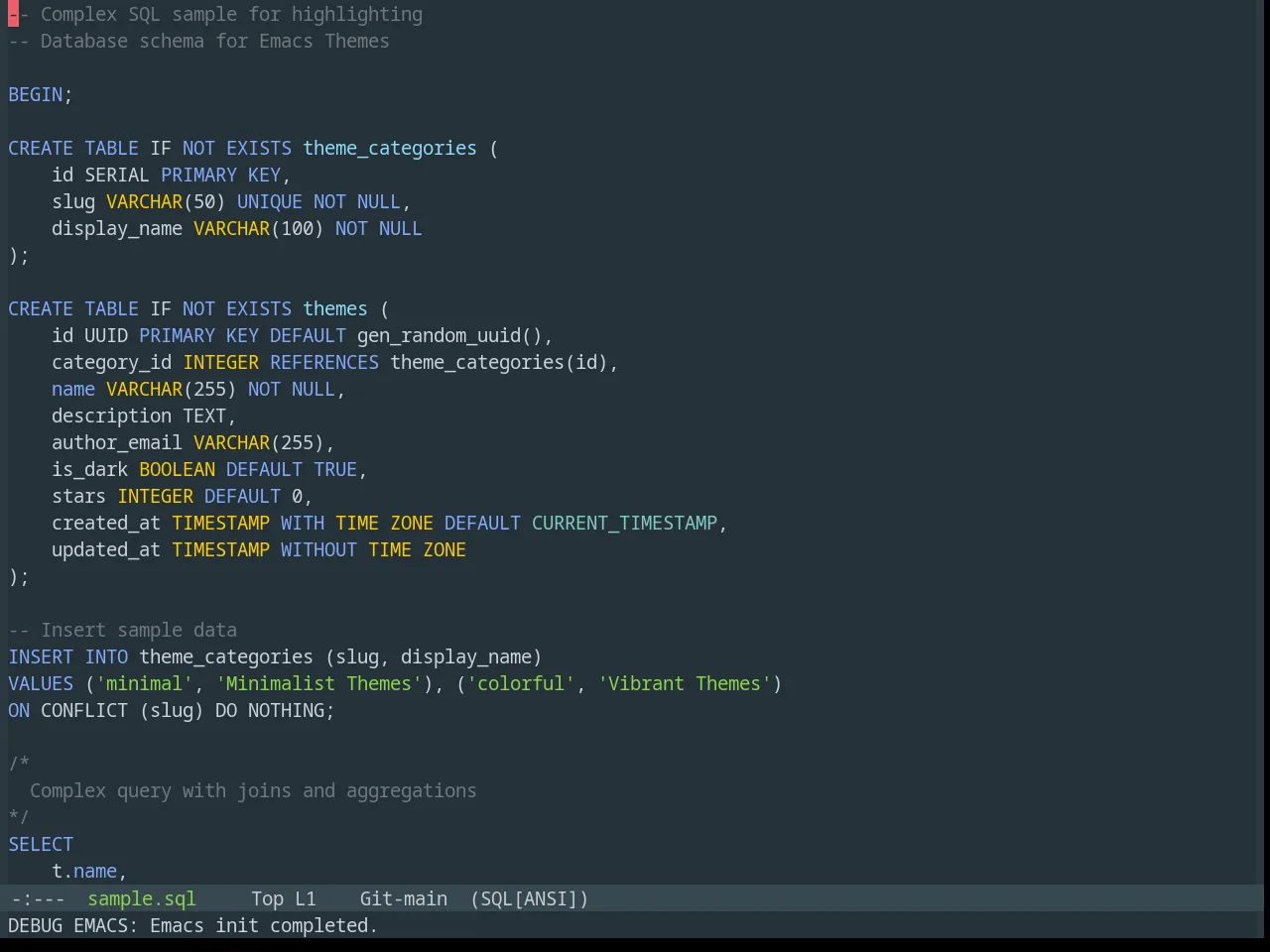The height and width of the screenshot is (952, 1270).
Task: Click the -:--- buffer status indicator
Action: click(x=38, y=898)
